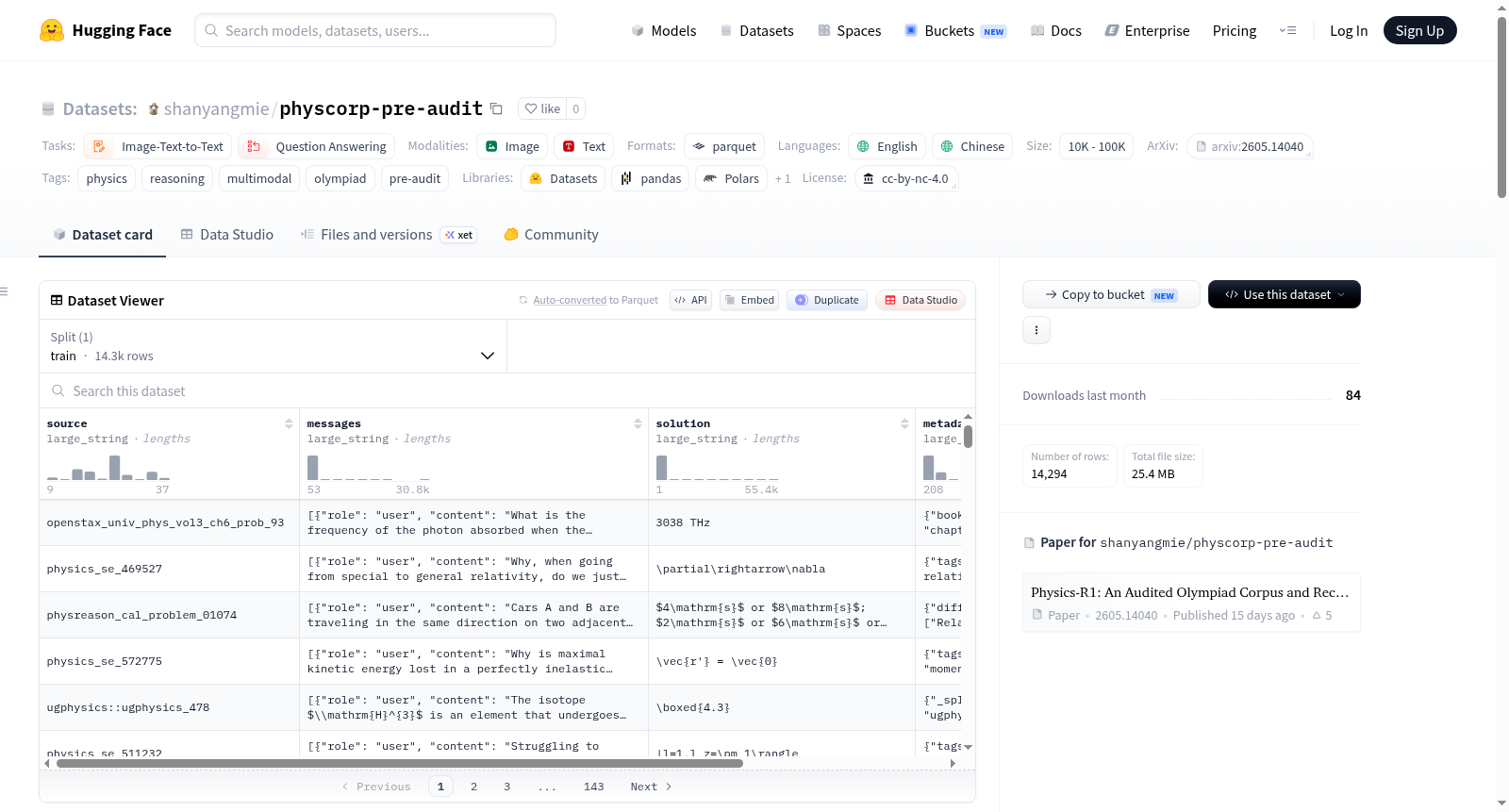
Task: Click the 10K - 100K size tag
Action: pos(1096,146)
